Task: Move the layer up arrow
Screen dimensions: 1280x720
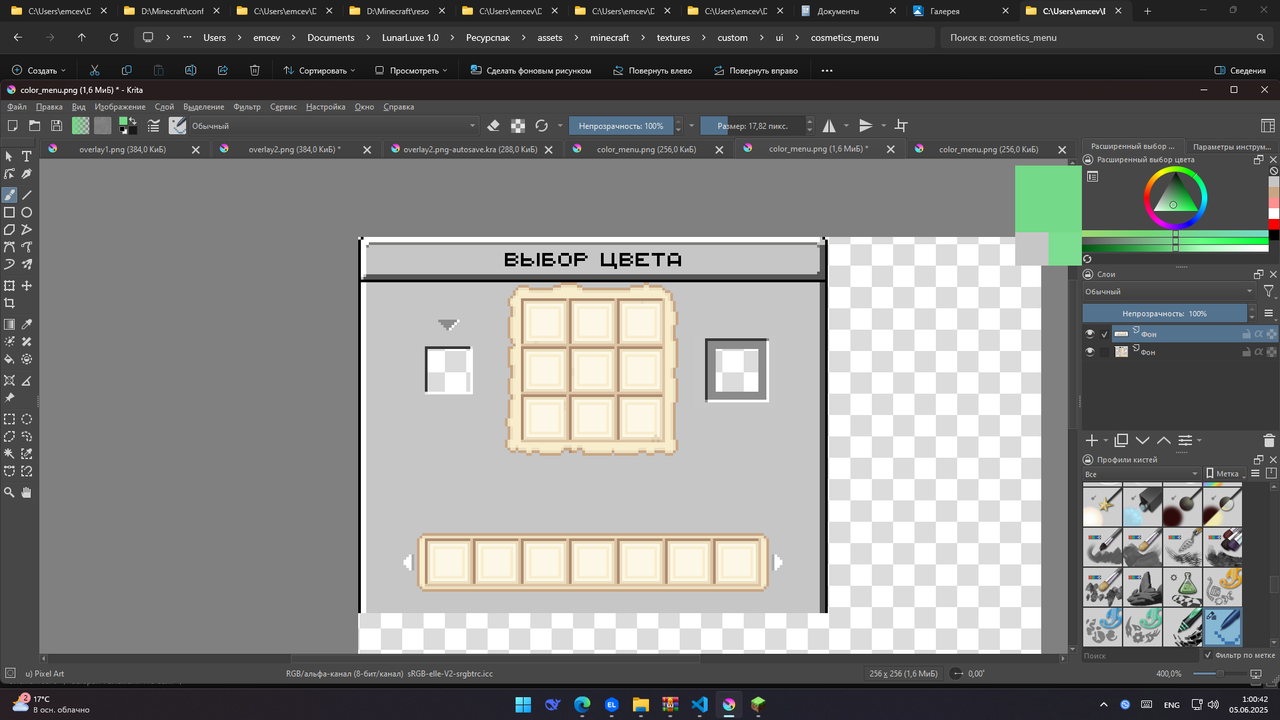Action: 1164,440
